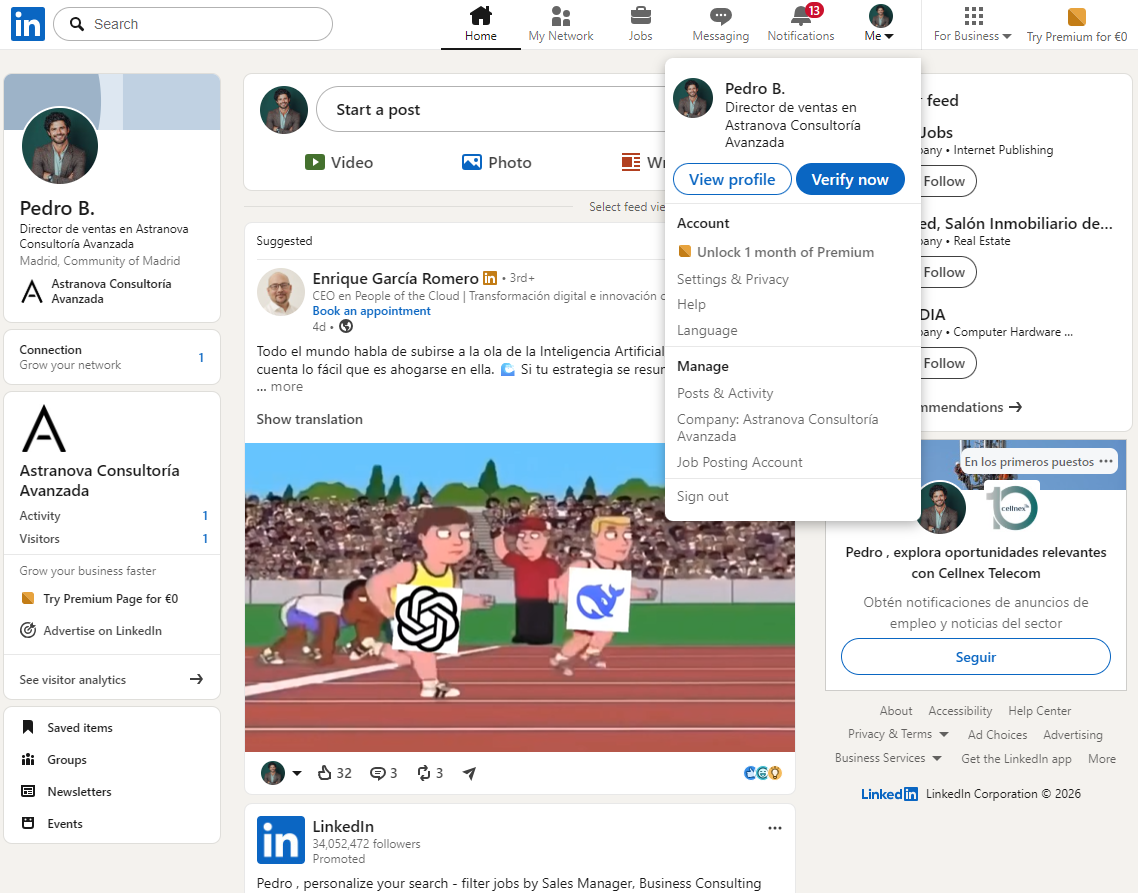Click the search field
The height and width of the screenshot is (893, 1138).
point(193,24)
